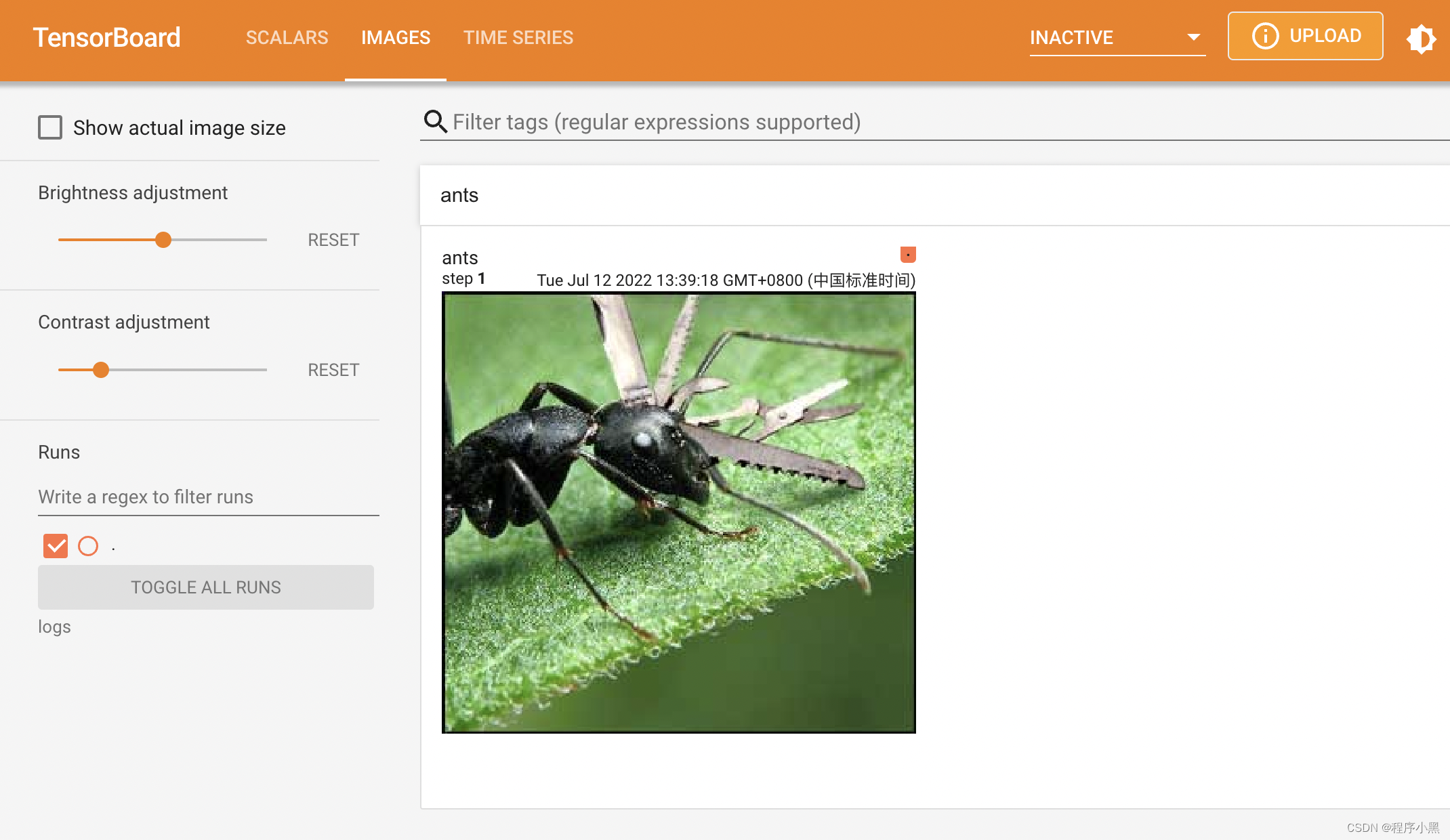Select the IMAGES tab
The image size is (1450, 840).
396,38
